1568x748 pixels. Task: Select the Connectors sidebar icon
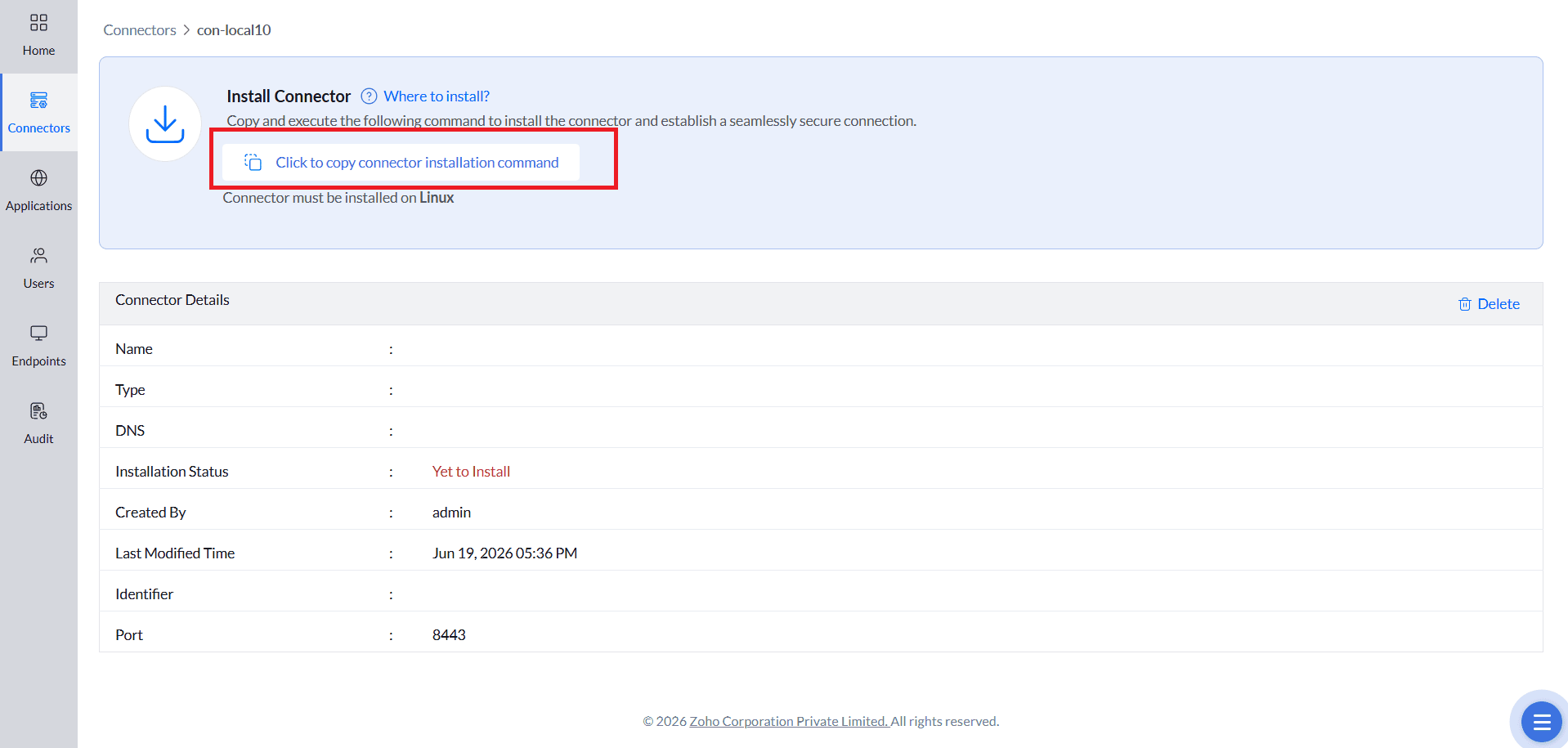(x=38, y=101)
